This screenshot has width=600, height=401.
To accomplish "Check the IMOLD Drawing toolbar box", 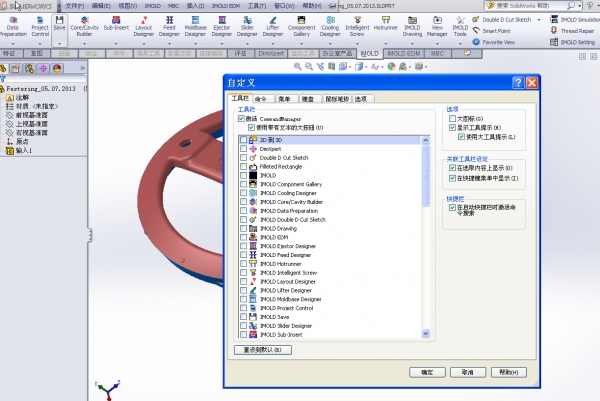I will pos(243,228).
